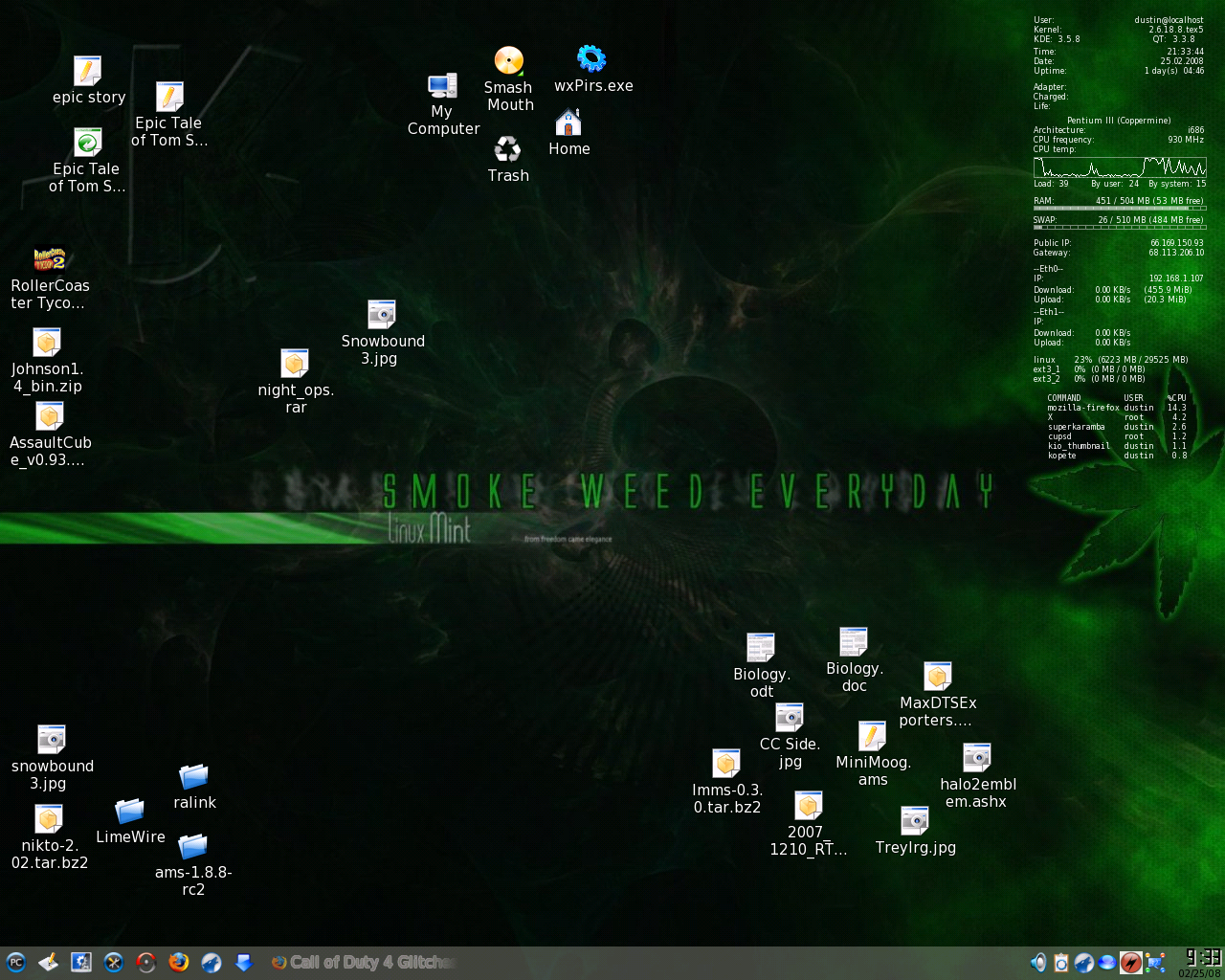Select the Johnson1.4_bin.zip archive
Image resolution: width=1225 pixels, height=980 pixels.
(47, 343)
